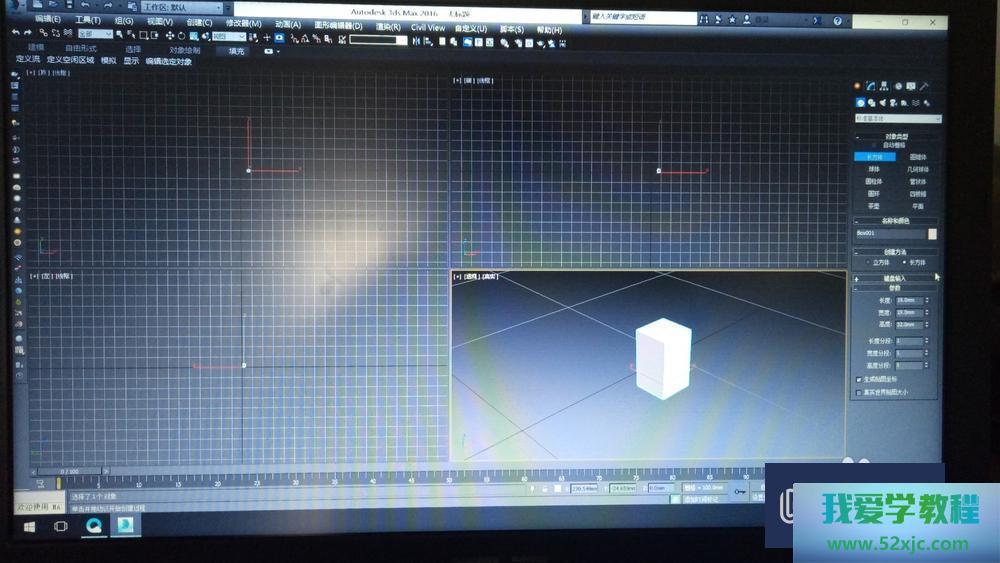Collapse the 参数 rollout
1000x563 pixels.
point(895,288)
